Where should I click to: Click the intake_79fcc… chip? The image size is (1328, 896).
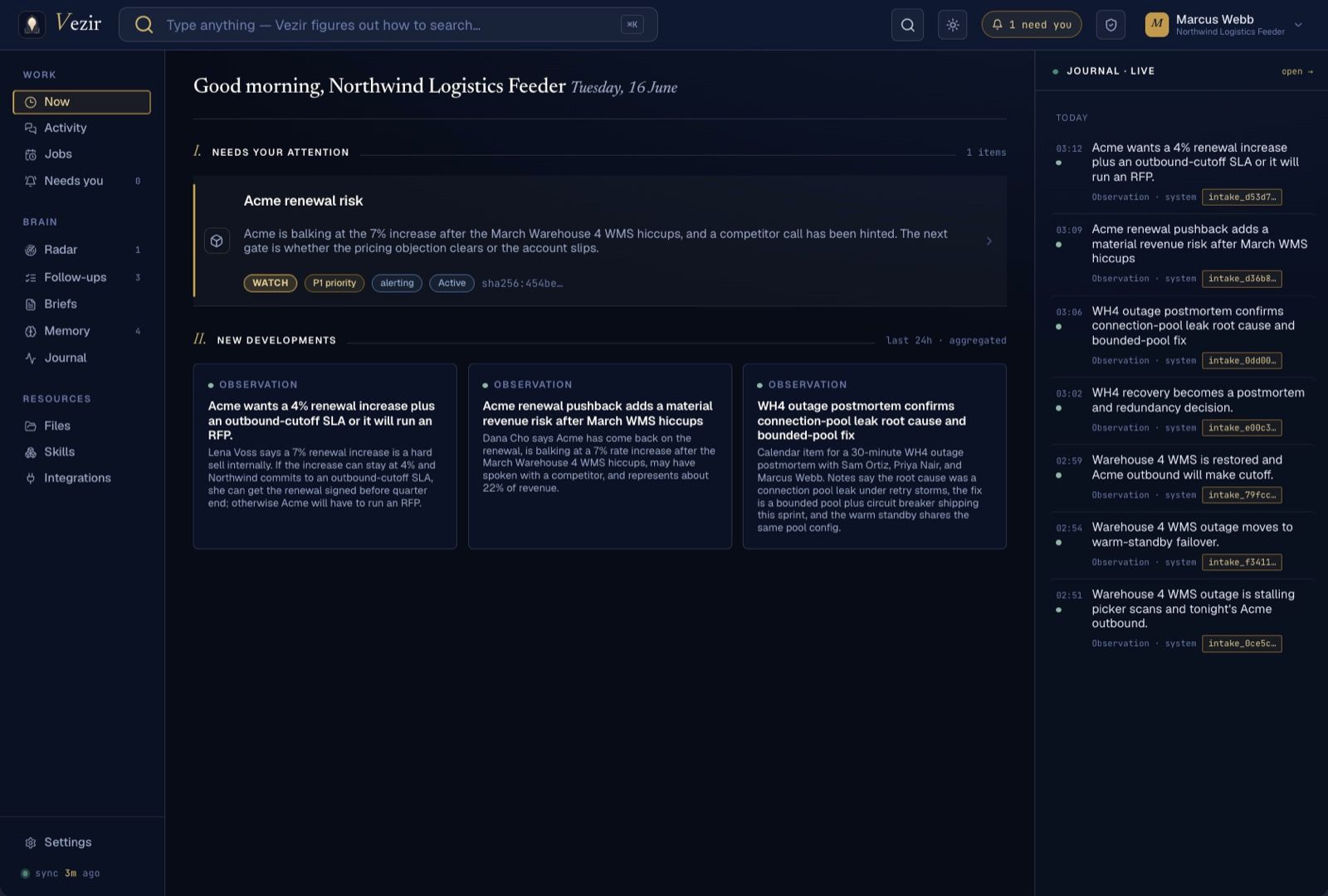coord(1242,495)
